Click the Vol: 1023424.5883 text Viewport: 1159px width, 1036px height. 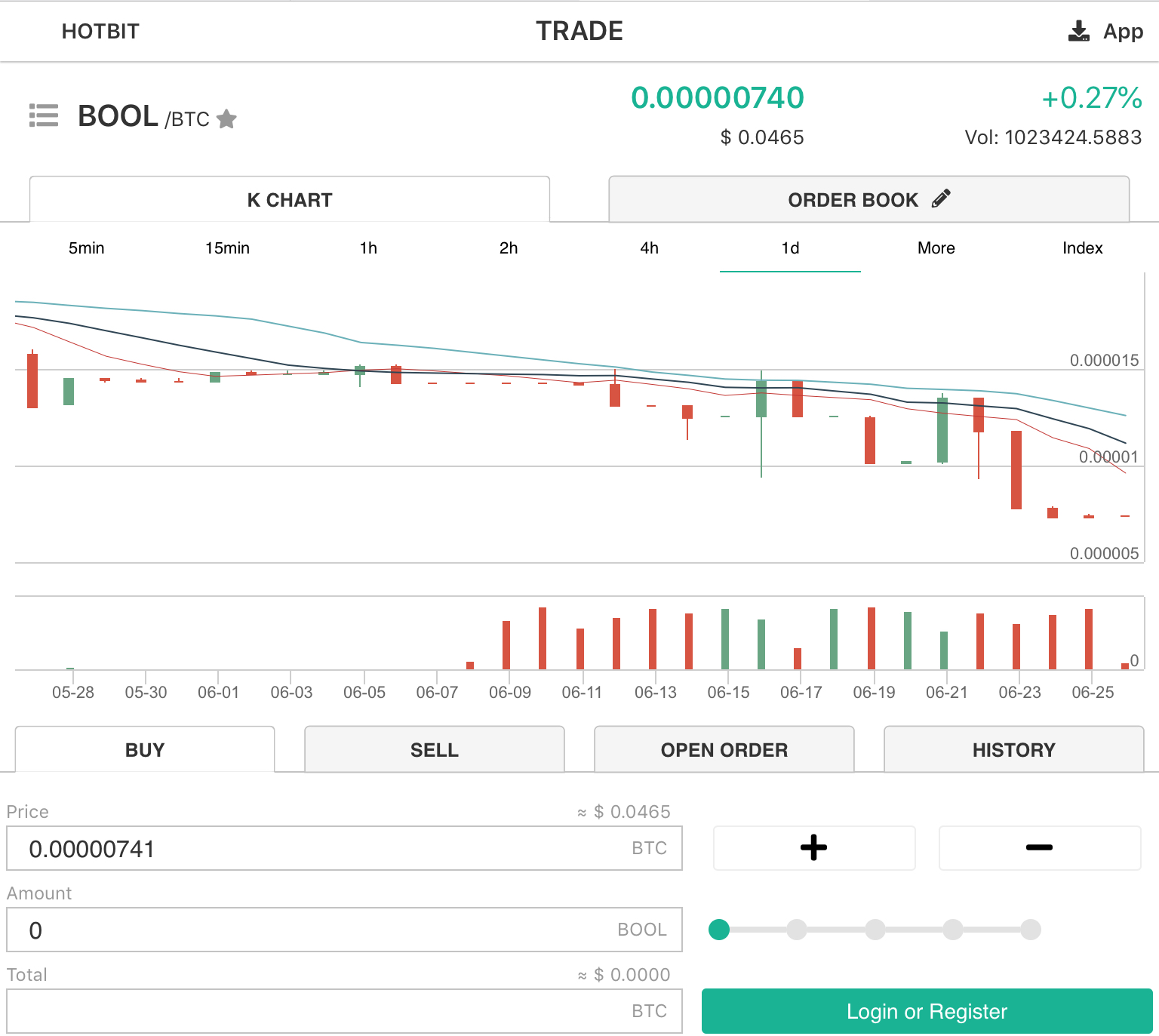pyautogui.click(x=1053, y=137)
